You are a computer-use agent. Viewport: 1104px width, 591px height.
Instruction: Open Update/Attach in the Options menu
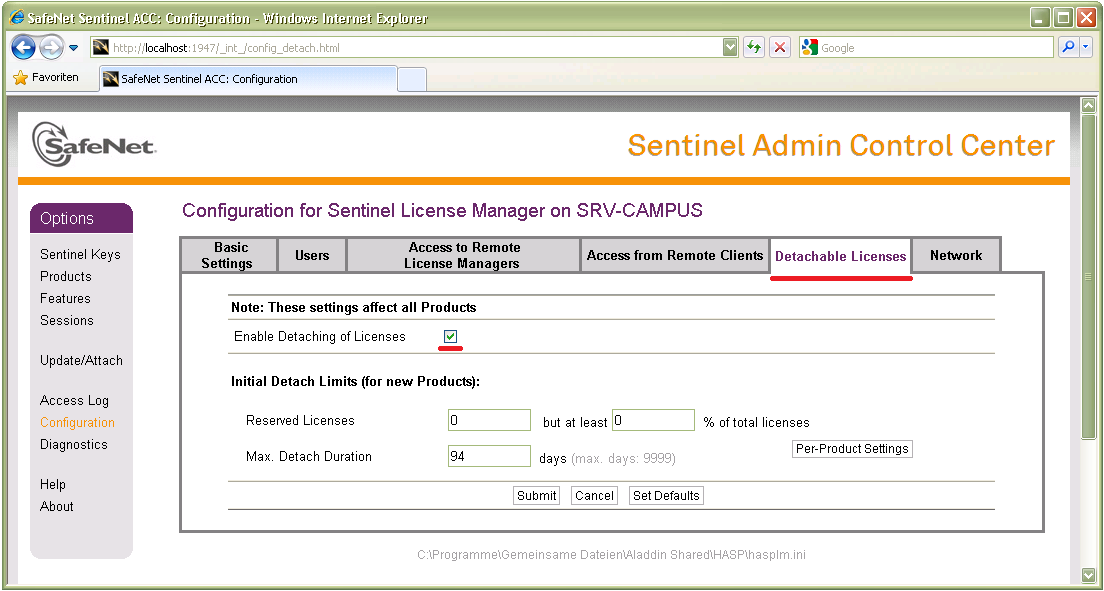81,360
